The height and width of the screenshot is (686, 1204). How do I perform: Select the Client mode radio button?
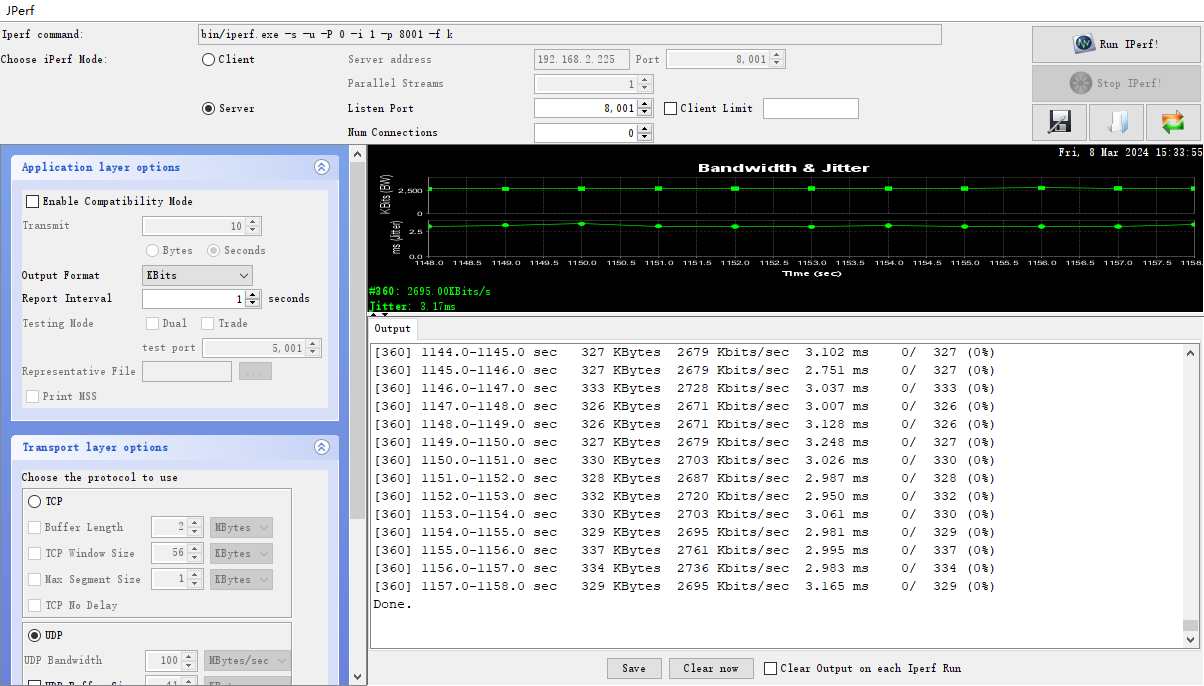pos(208,59)
